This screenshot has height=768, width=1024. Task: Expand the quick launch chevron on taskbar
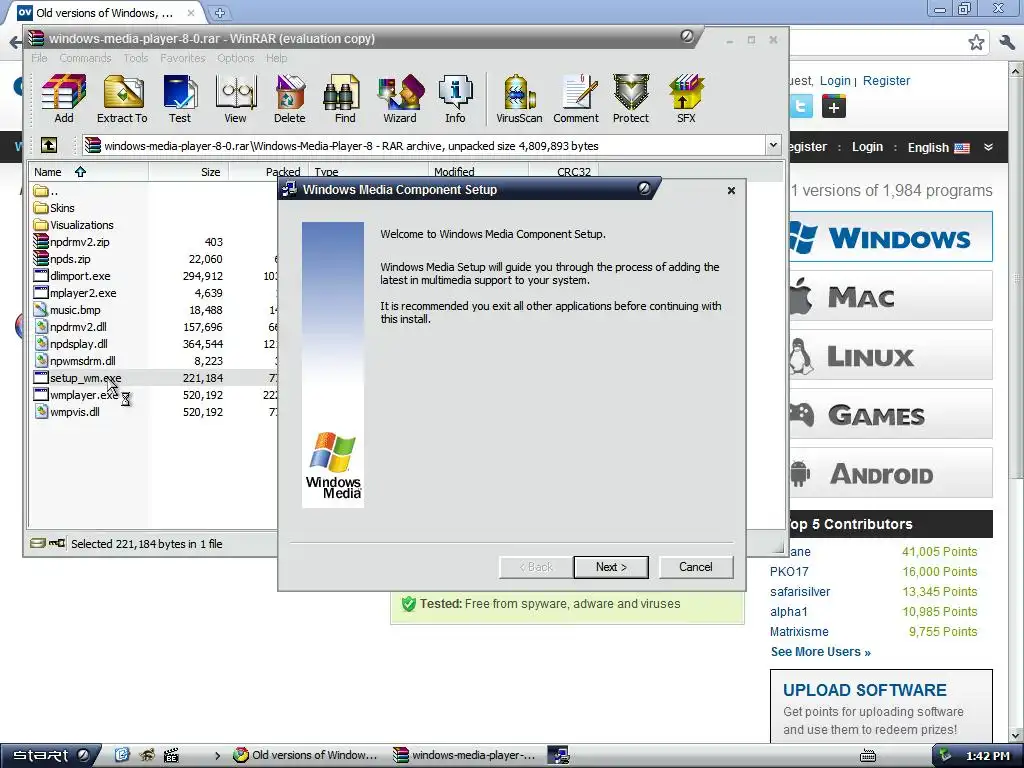tap(217, 756)
